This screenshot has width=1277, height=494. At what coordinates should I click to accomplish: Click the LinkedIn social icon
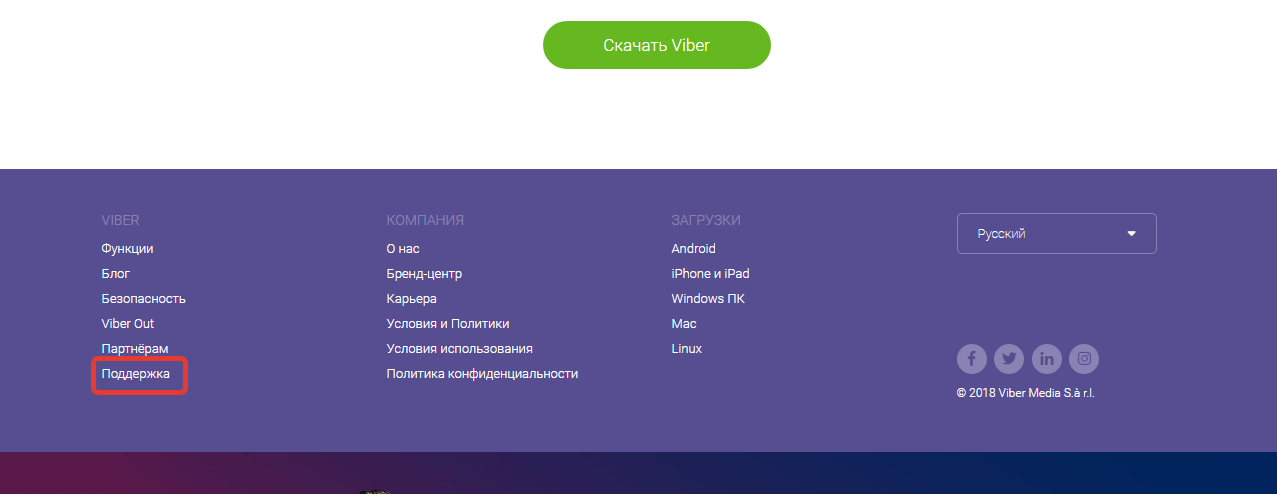[x=1046, y=358]
